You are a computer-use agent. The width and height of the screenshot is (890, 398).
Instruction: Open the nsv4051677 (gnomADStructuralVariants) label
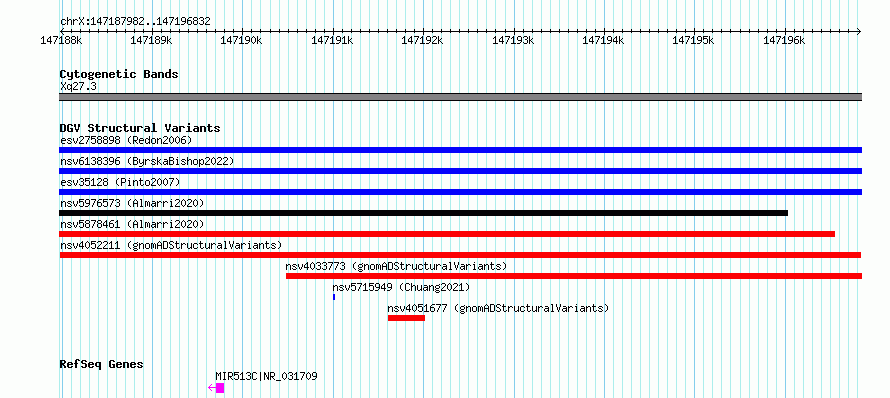[x=498, y=308]
